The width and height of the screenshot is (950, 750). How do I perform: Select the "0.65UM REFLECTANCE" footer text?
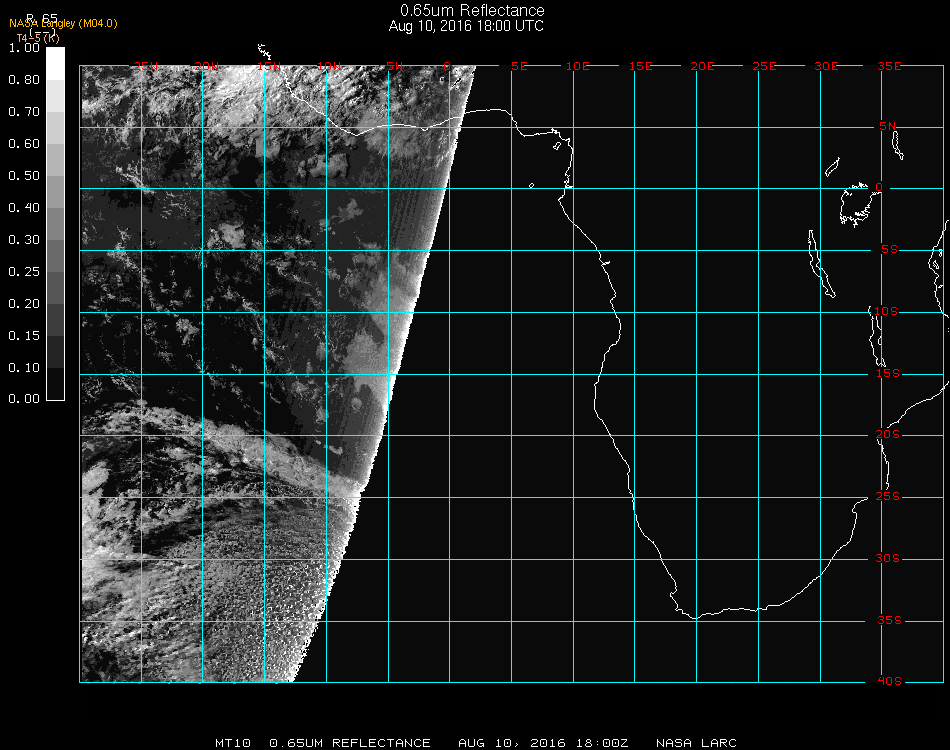350,743
